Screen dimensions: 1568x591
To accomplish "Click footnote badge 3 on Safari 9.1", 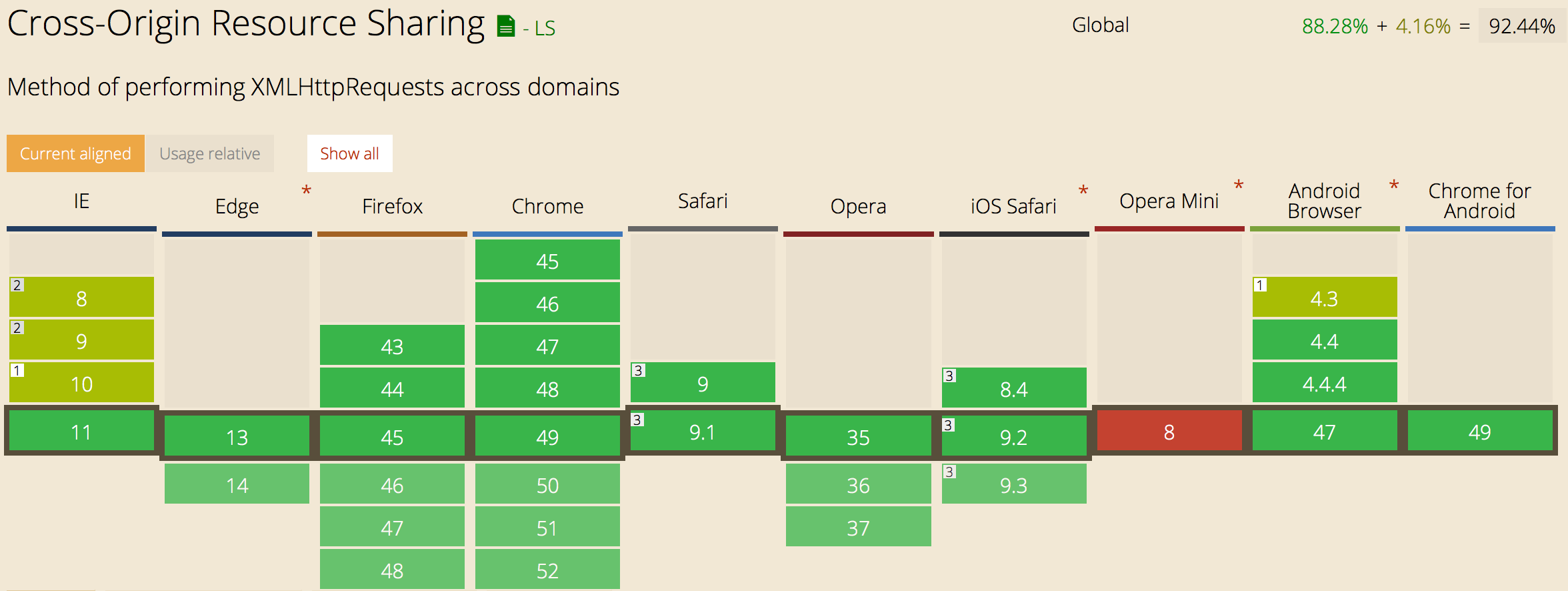I will pyautogui.click(x=637, y=418).
